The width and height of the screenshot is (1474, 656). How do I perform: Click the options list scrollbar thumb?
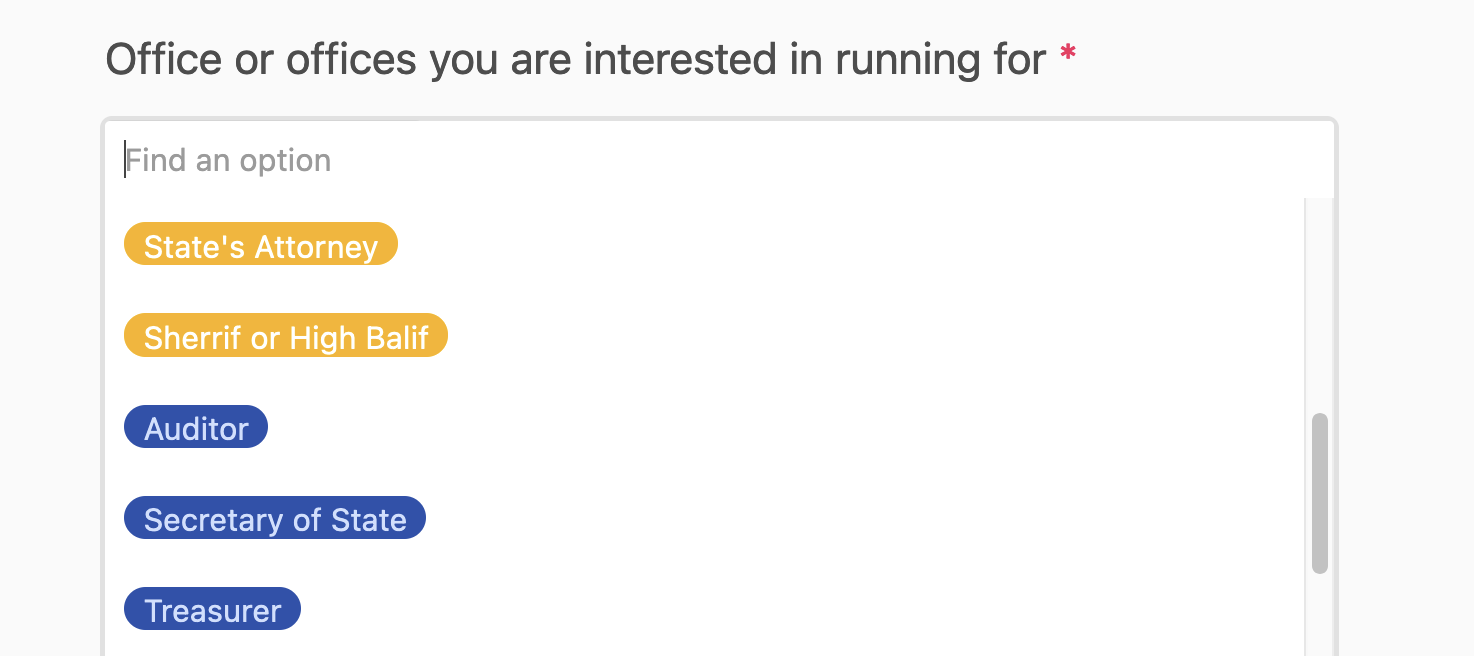point(1320,493)
